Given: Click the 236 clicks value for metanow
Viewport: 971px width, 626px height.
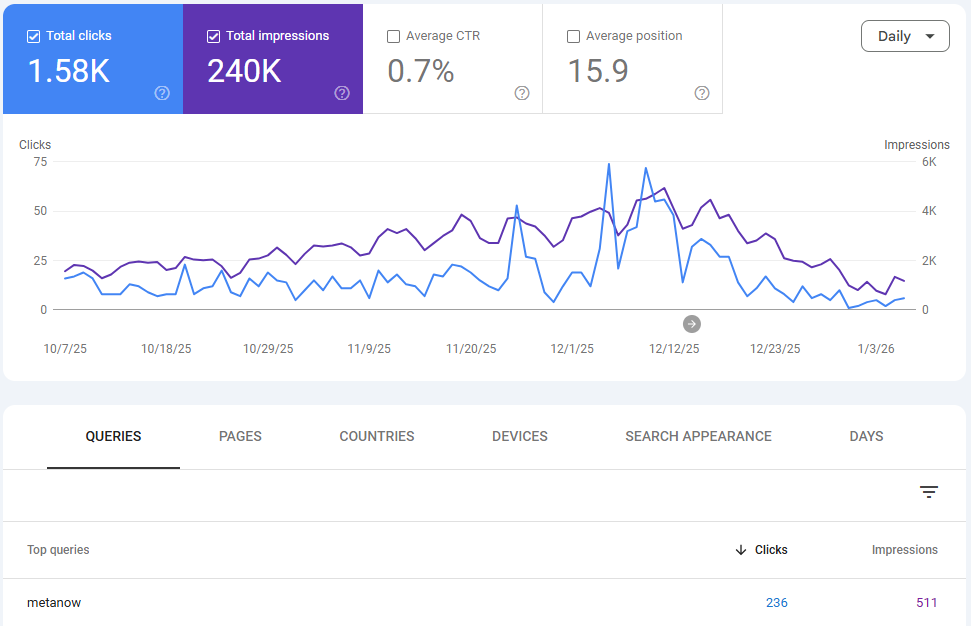Looking at the screenshot, I should pos(777,602).
